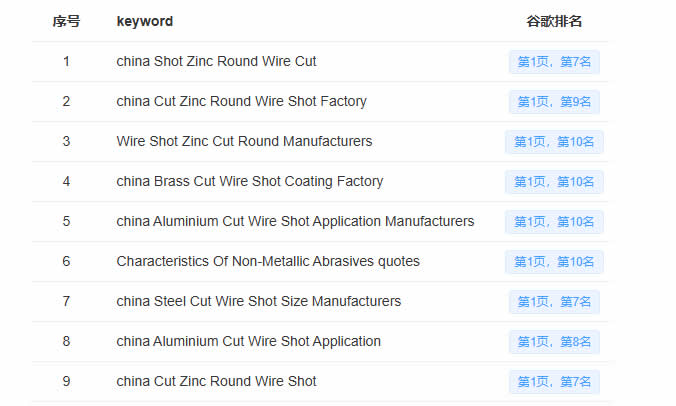
Task: Click the 'keyword' column header
Action: point(144,21)
